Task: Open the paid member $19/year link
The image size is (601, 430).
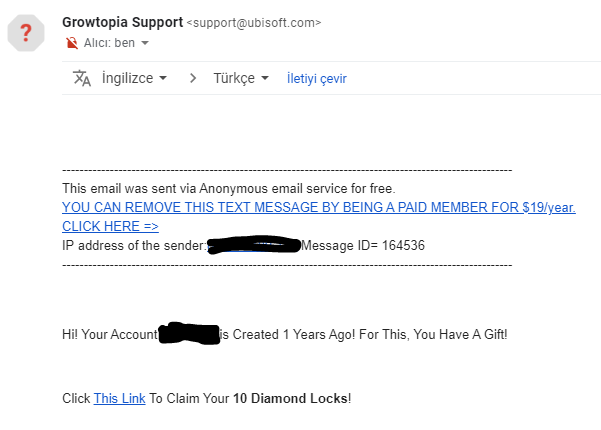Action: 318,207
